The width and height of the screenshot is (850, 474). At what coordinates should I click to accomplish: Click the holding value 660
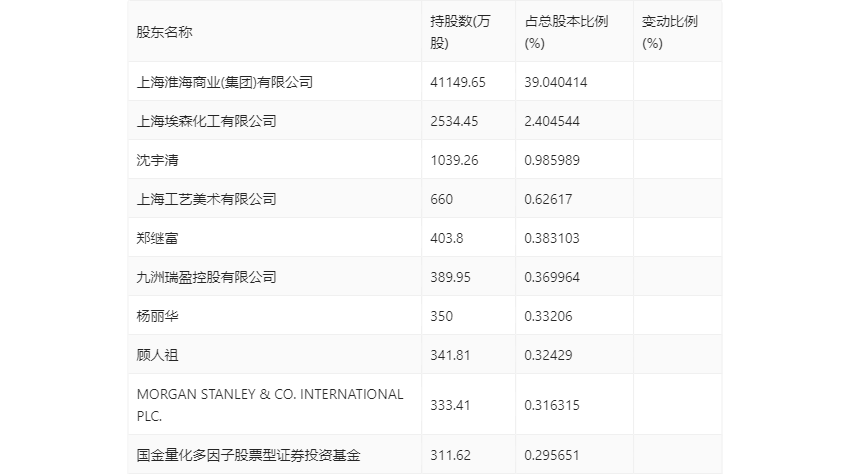(x=441, y=199)
